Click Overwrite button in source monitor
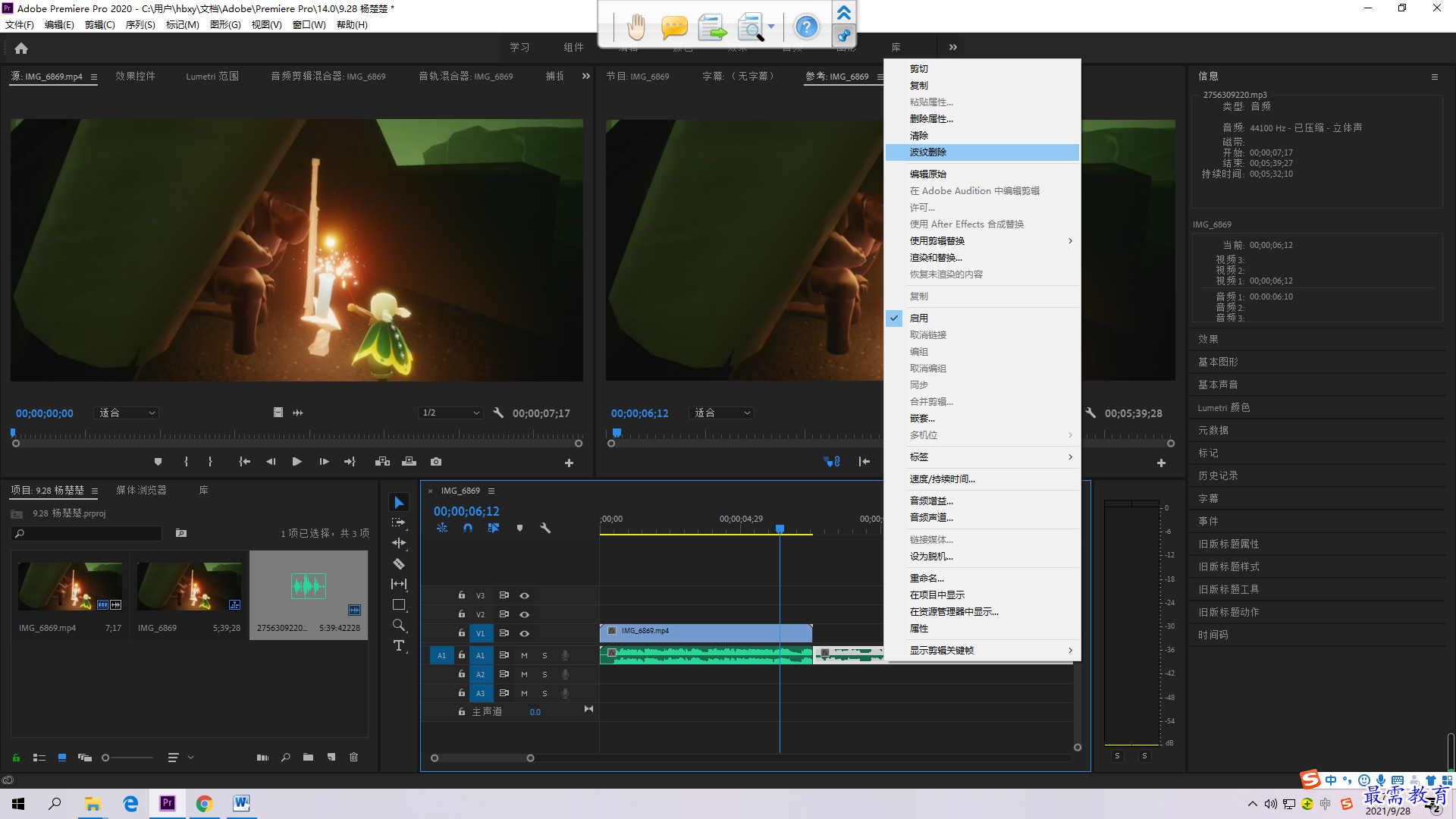 (409, 461)
